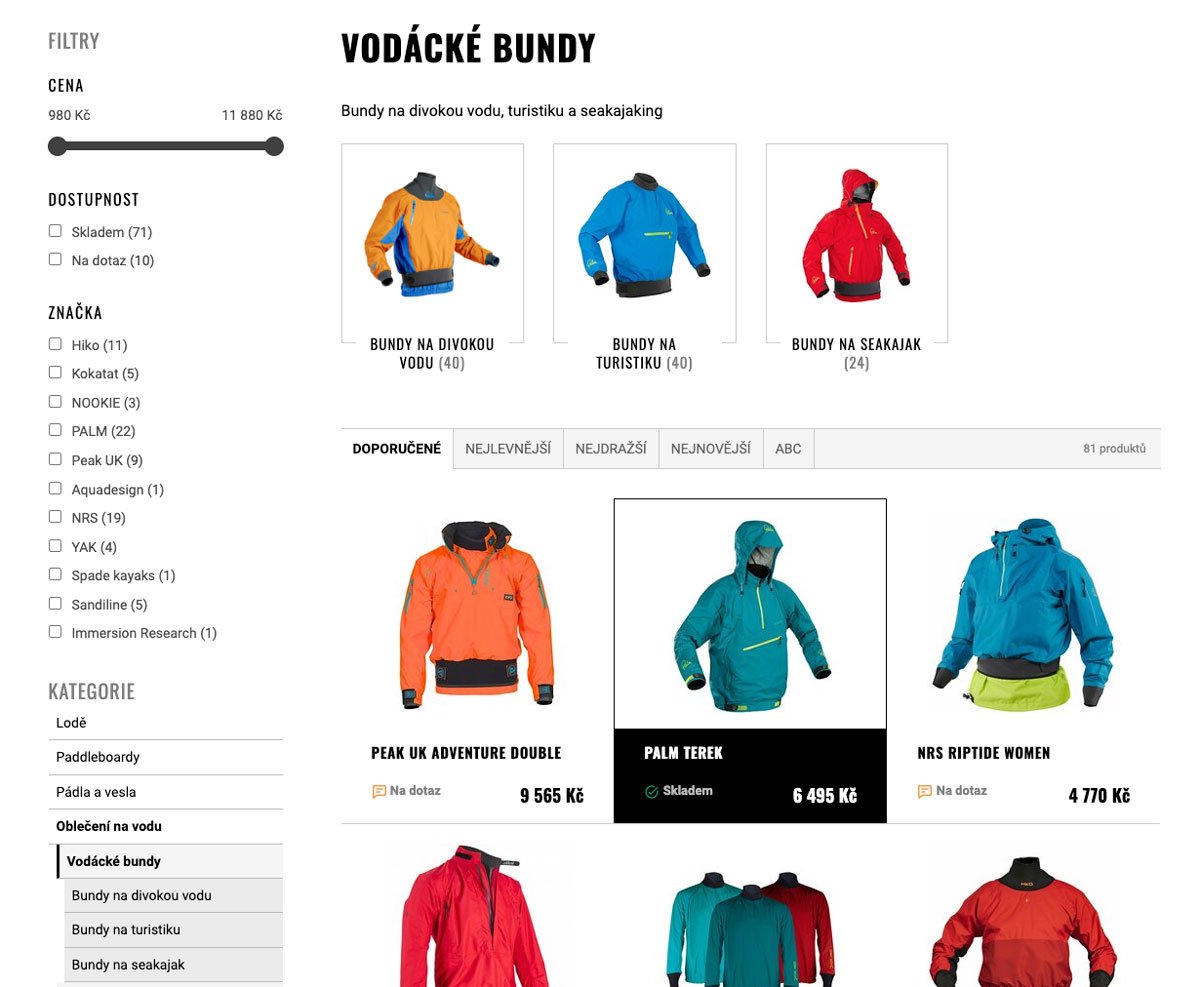Click the right handle of the price slider
The height and width of the screenshot is (987, 1200).
click(x=274, y=147)
